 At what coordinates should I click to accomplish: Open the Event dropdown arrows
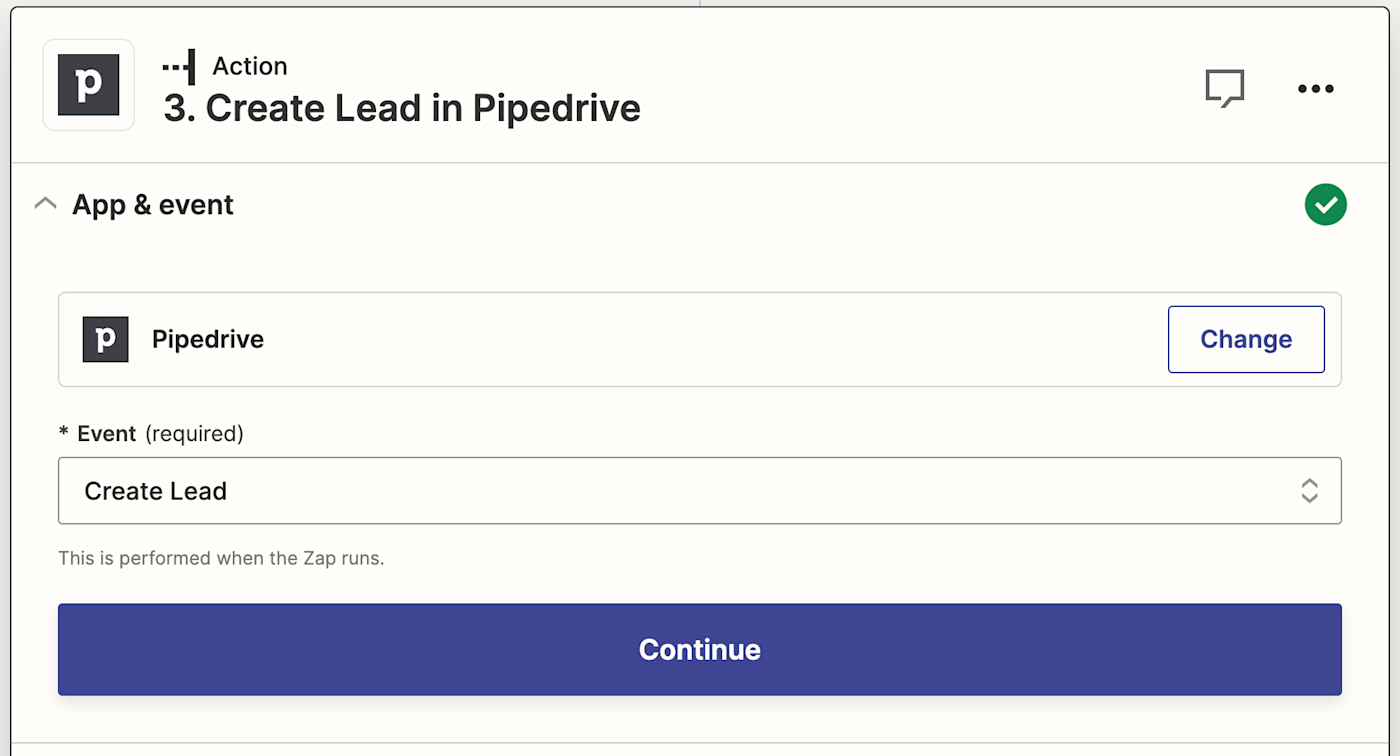(1309, 491)
